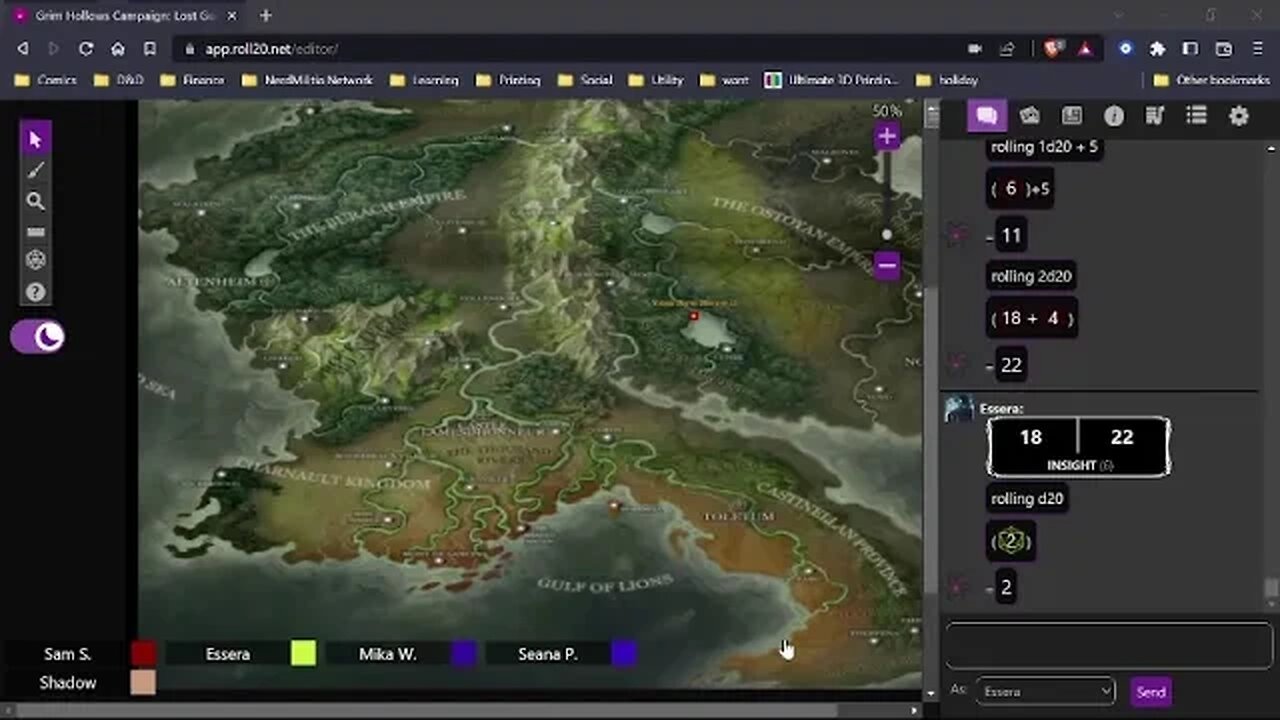The height and width of the screenshot is (720, 1280).
Task: Click the bookmark this page icon
Action: pyautogui.click(x=150, y=48)
